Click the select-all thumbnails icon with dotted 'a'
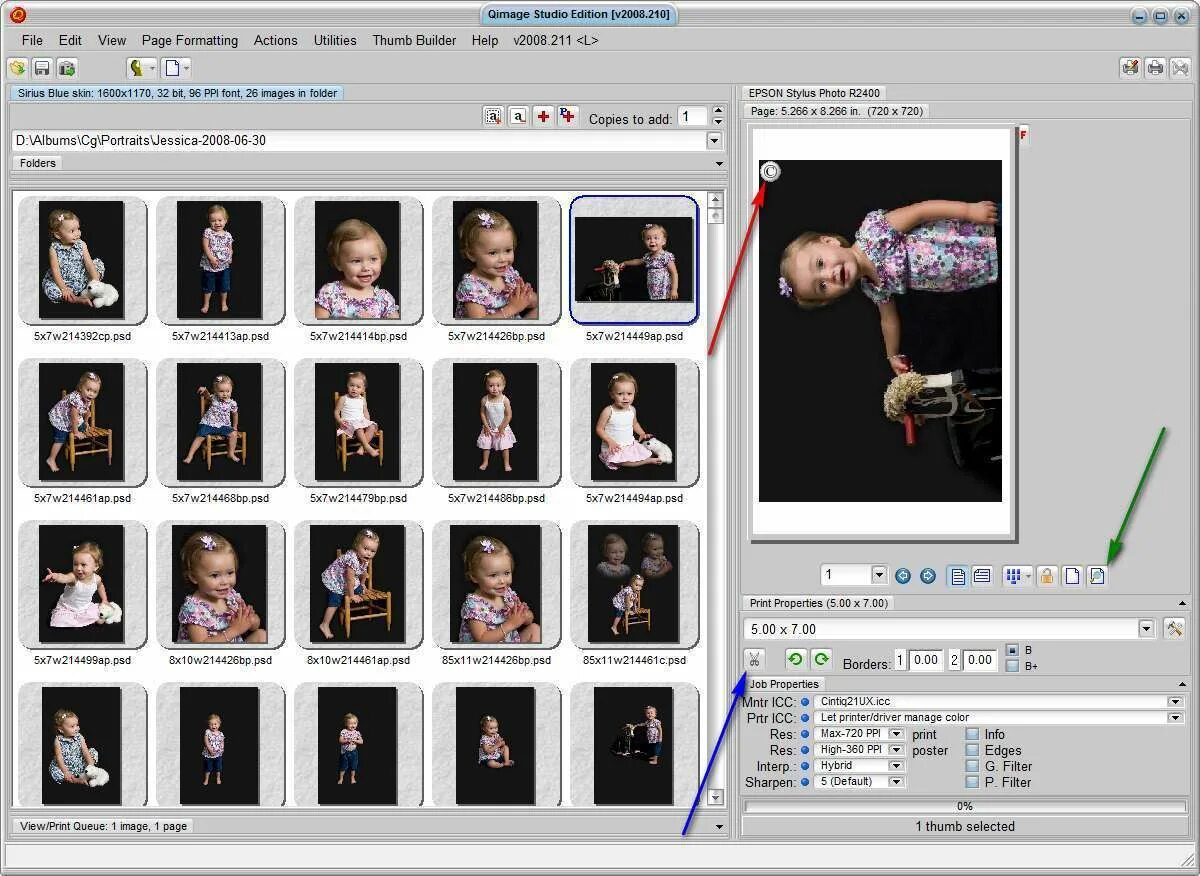 (493, 116)
